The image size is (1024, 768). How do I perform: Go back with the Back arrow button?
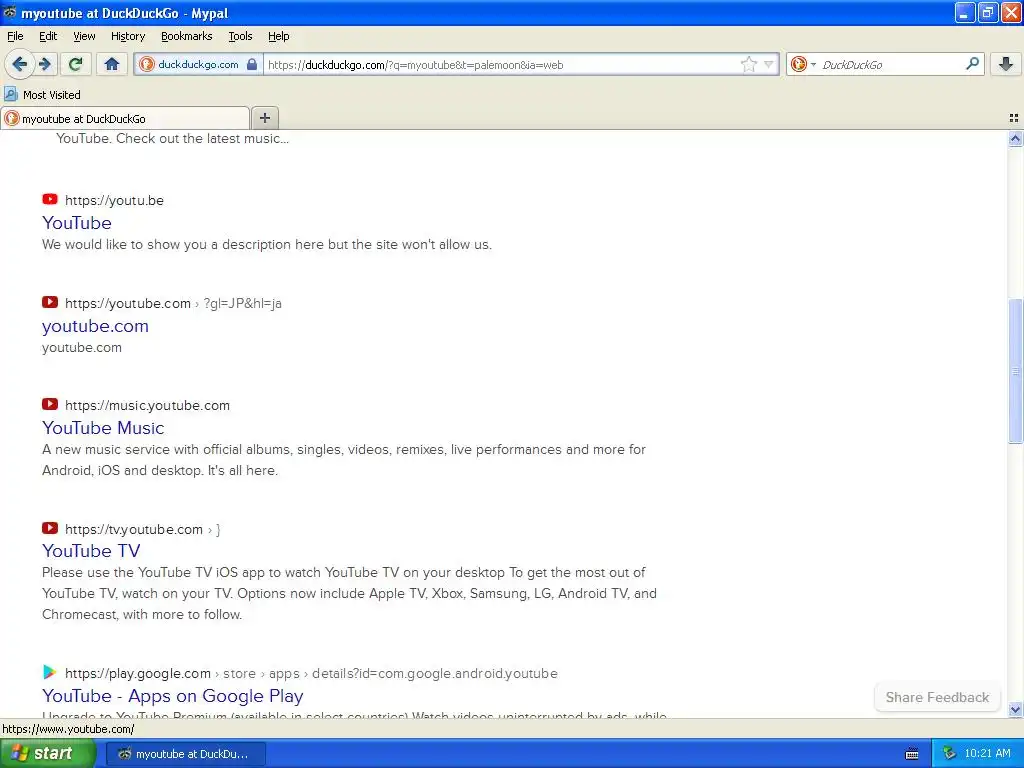tap(20, 64)
